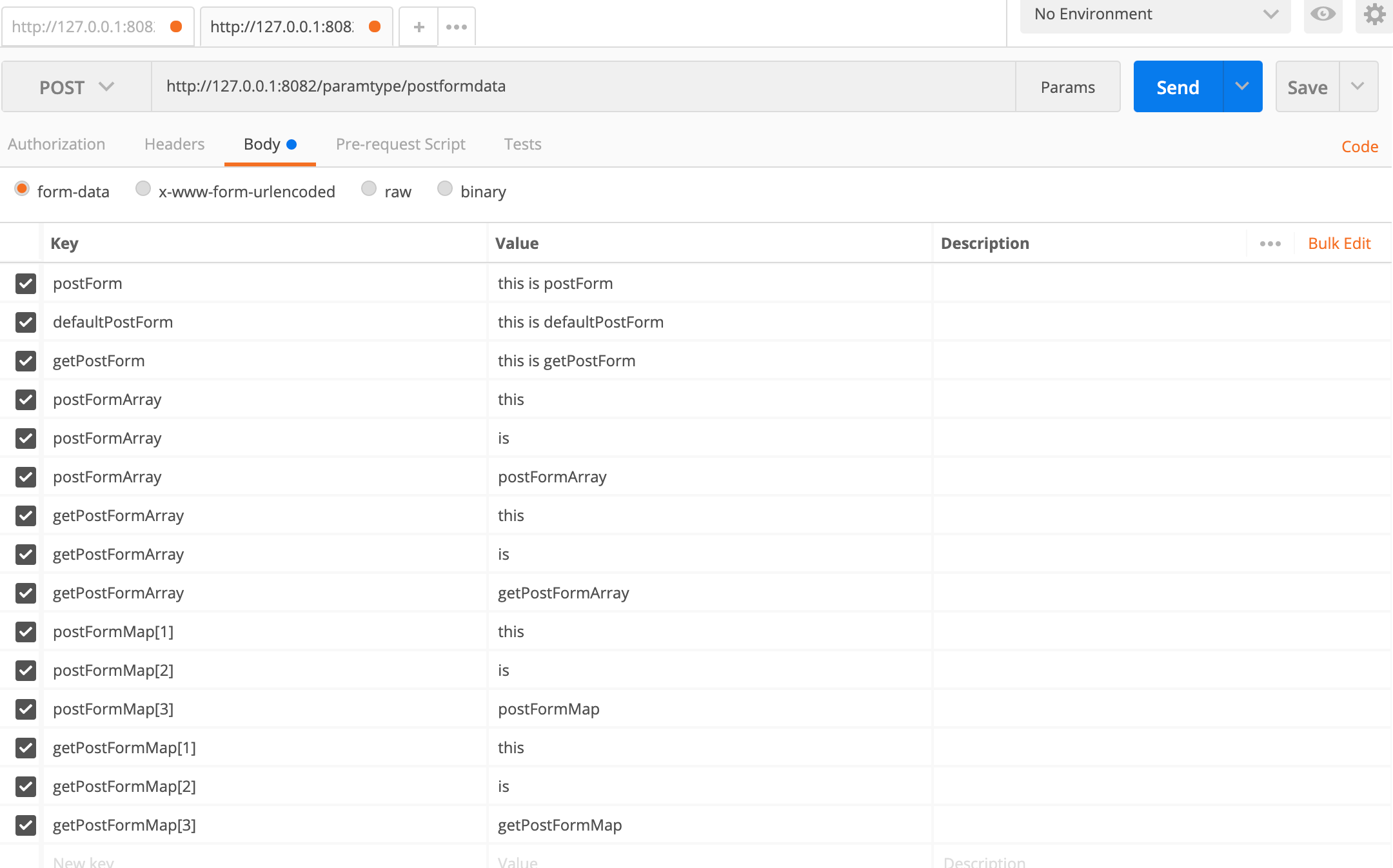
Task: Click the 'this is defaultPostForm' value cell
Action: 710,322
